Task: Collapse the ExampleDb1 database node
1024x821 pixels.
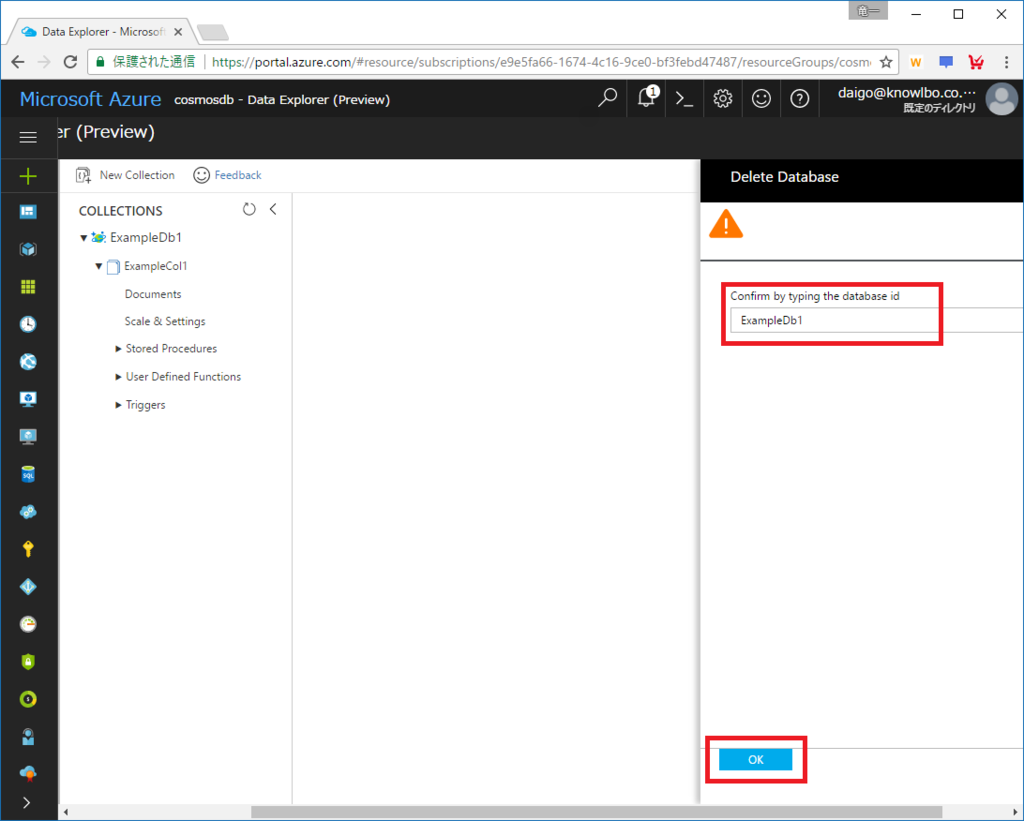Action: (84, 238)
